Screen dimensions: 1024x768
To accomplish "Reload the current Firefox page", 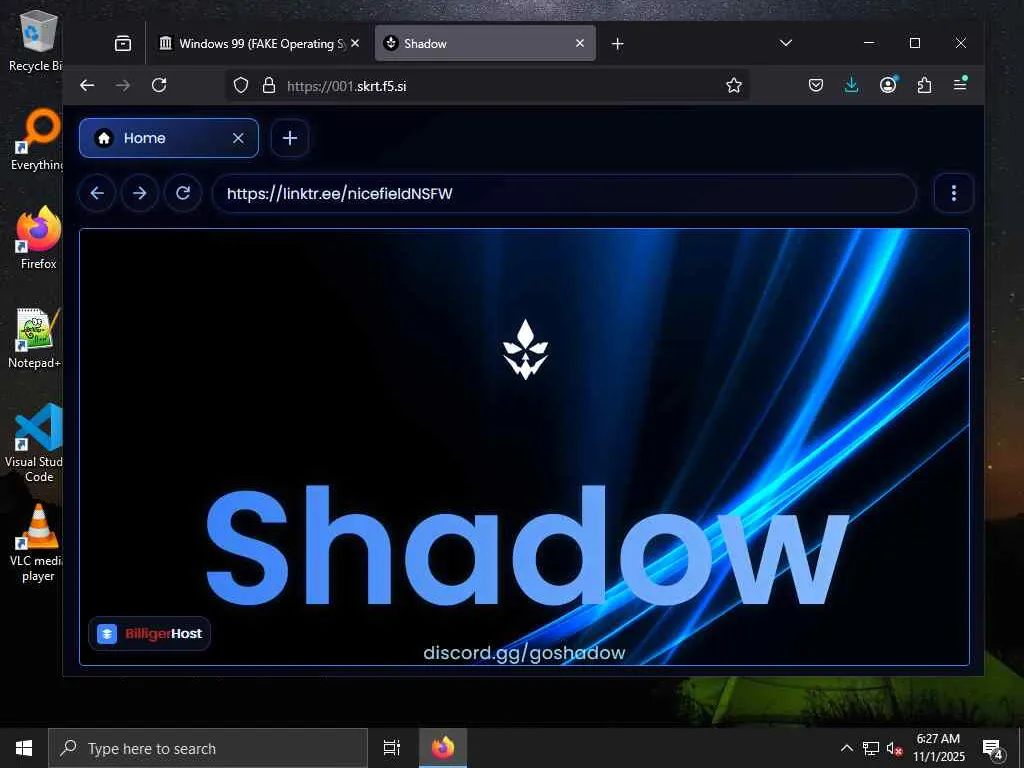I will tap(159, 86).
